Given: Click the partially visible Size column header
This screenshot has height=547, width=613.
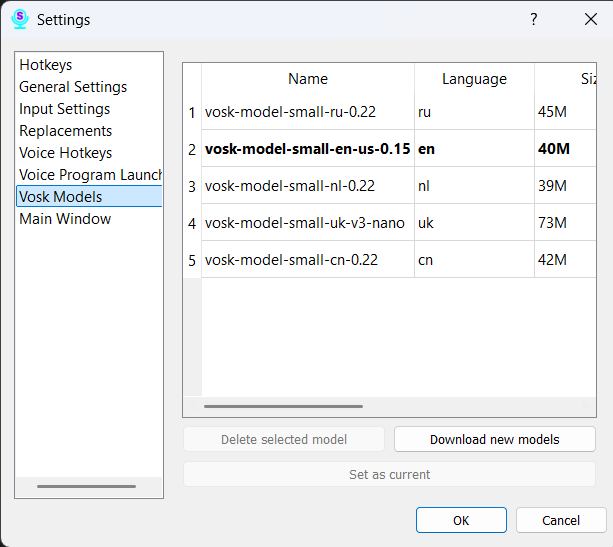Looking at the screenshot, I should pyautogui.click(x=565, y=79).
